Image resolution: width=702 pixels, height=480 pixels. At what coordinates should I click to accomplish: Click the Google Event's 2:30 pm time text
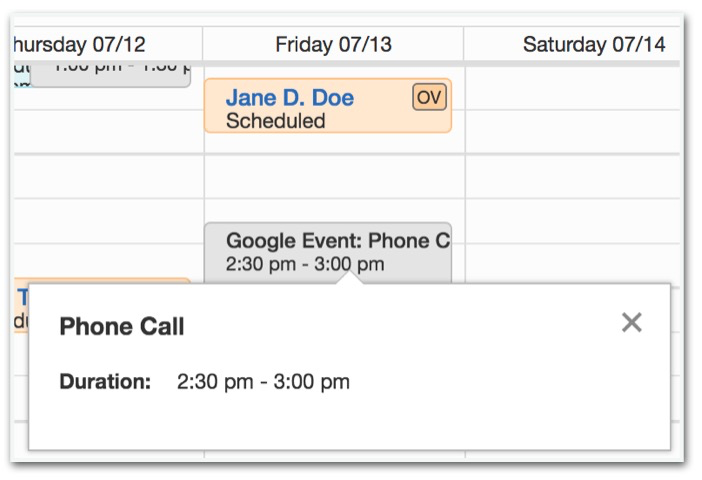(305, 264)
